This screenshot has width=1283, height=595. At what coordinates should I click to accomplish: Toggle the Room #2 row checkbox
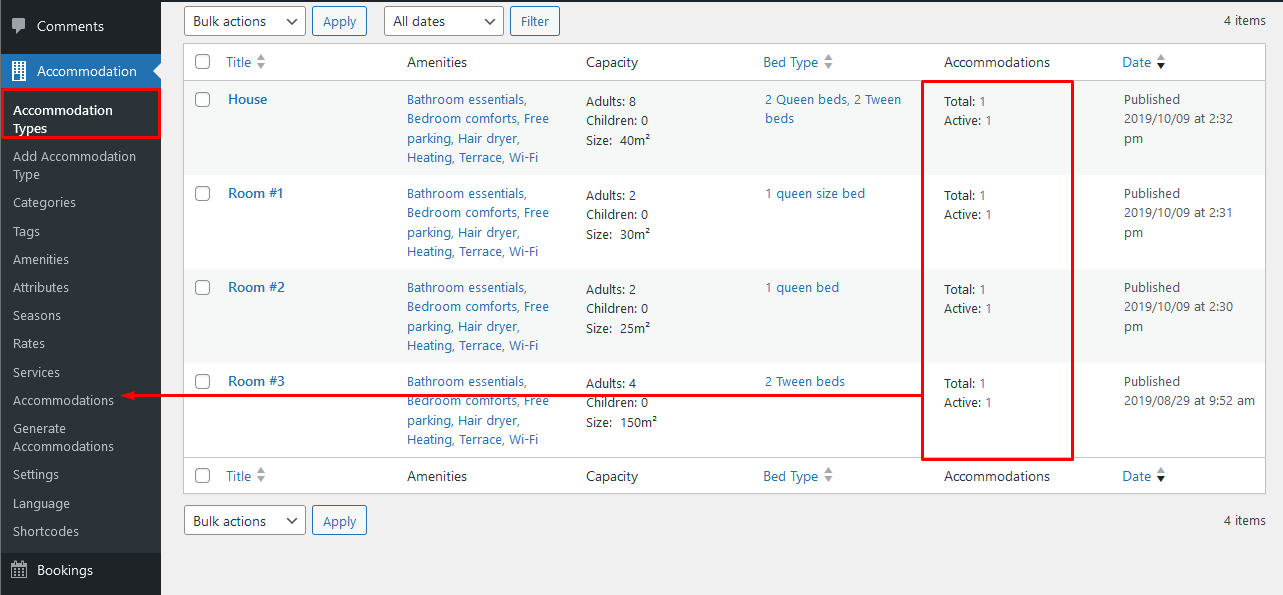click(x=203, y=287)
